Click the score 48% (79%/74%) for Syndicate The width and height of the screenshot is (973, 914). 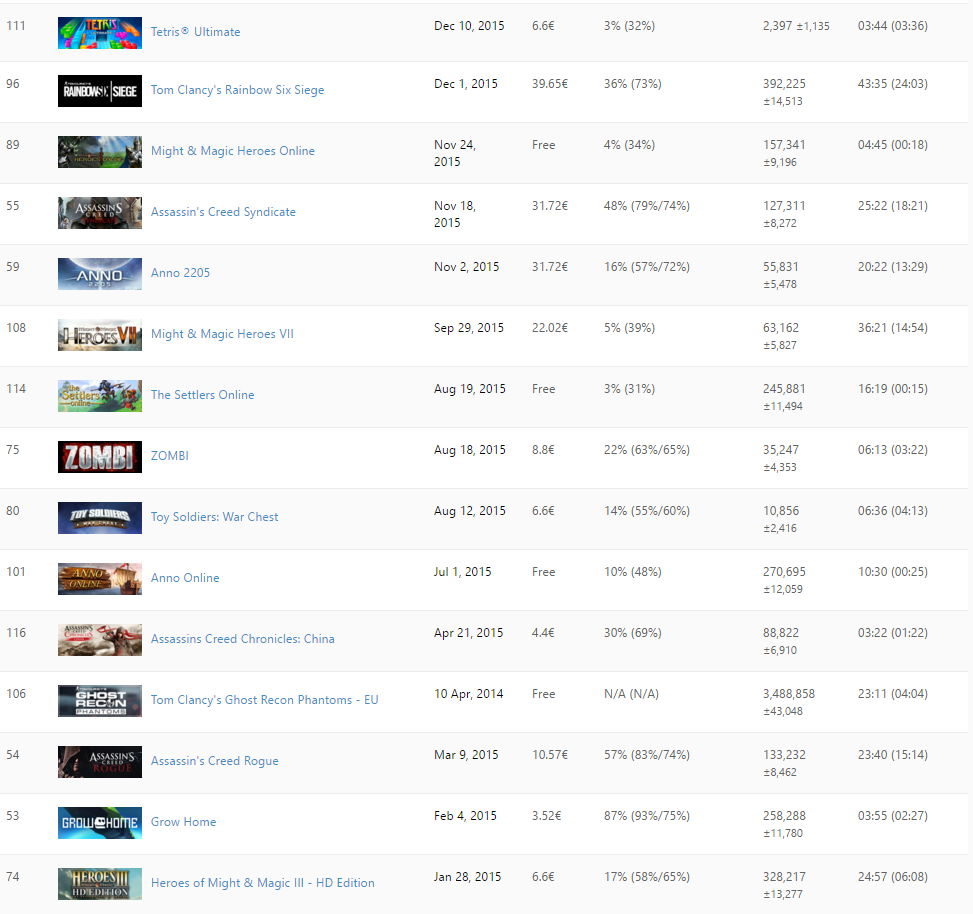[x=647, y=205]
